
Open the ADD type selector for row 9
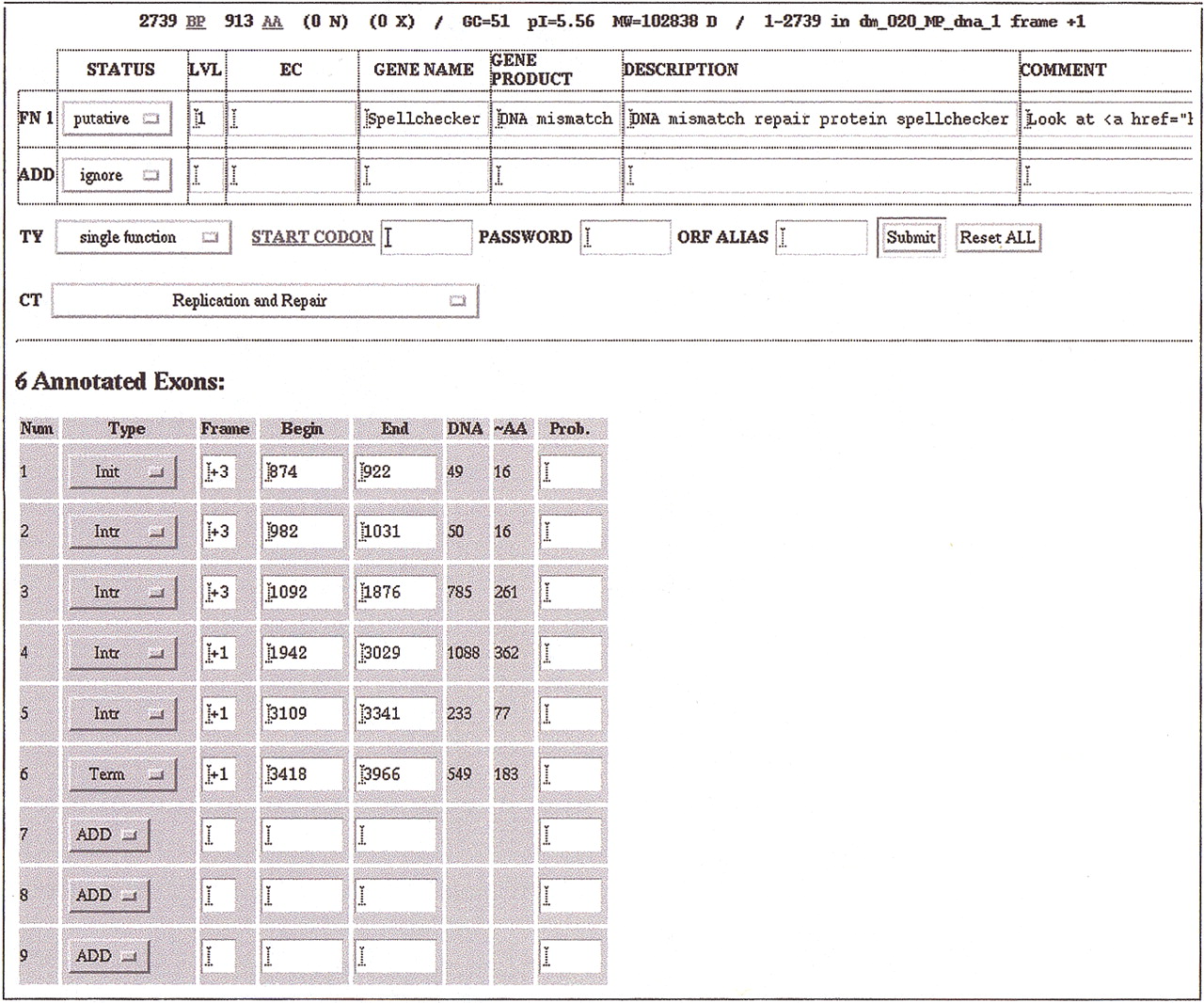click(x=108, y=957)
